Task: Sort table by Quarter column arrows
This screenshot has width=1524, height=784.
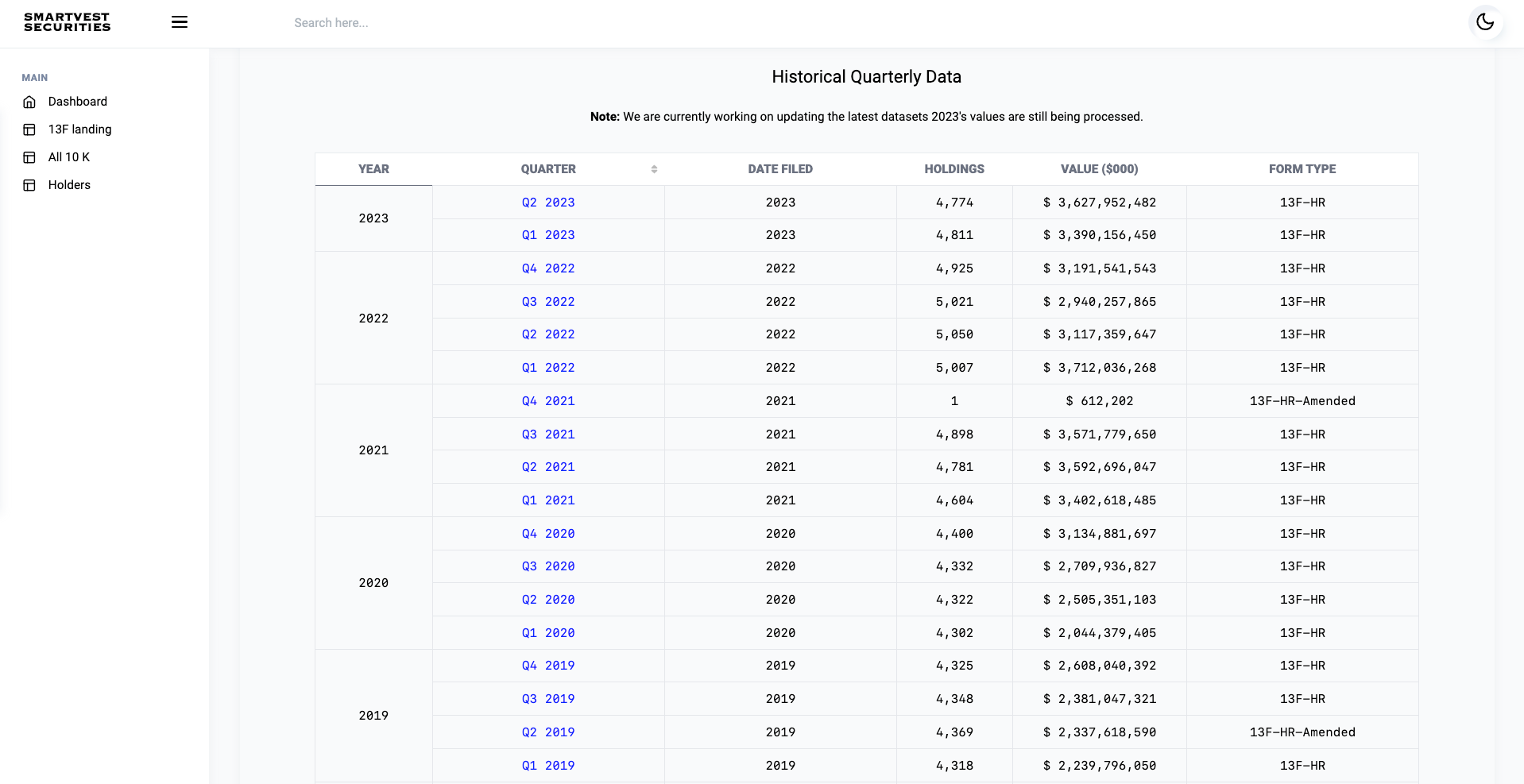Action: point(654,169)
